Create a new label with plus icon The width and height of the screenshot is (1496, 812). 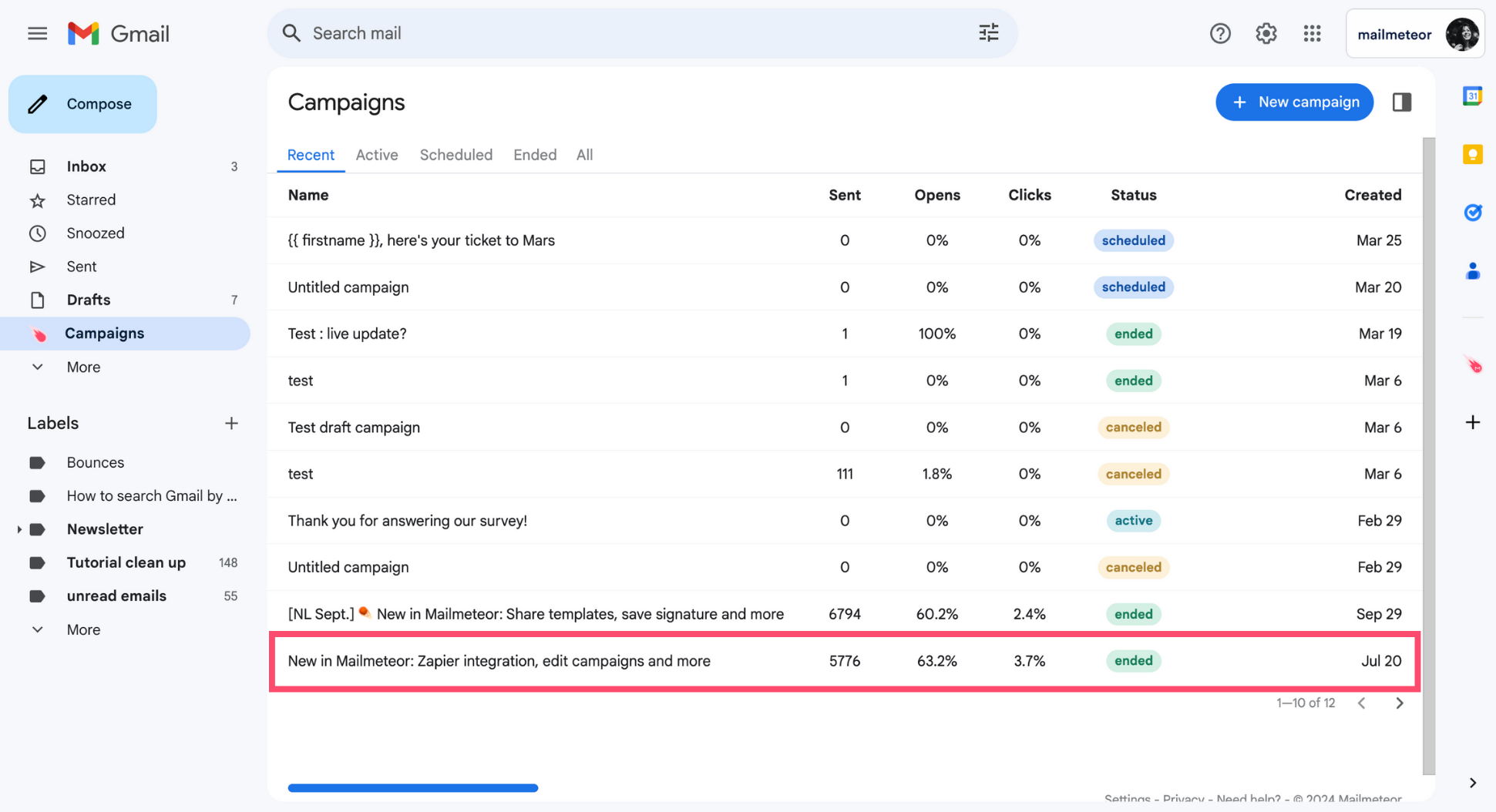pyautogui.click(x=231, y=423)
